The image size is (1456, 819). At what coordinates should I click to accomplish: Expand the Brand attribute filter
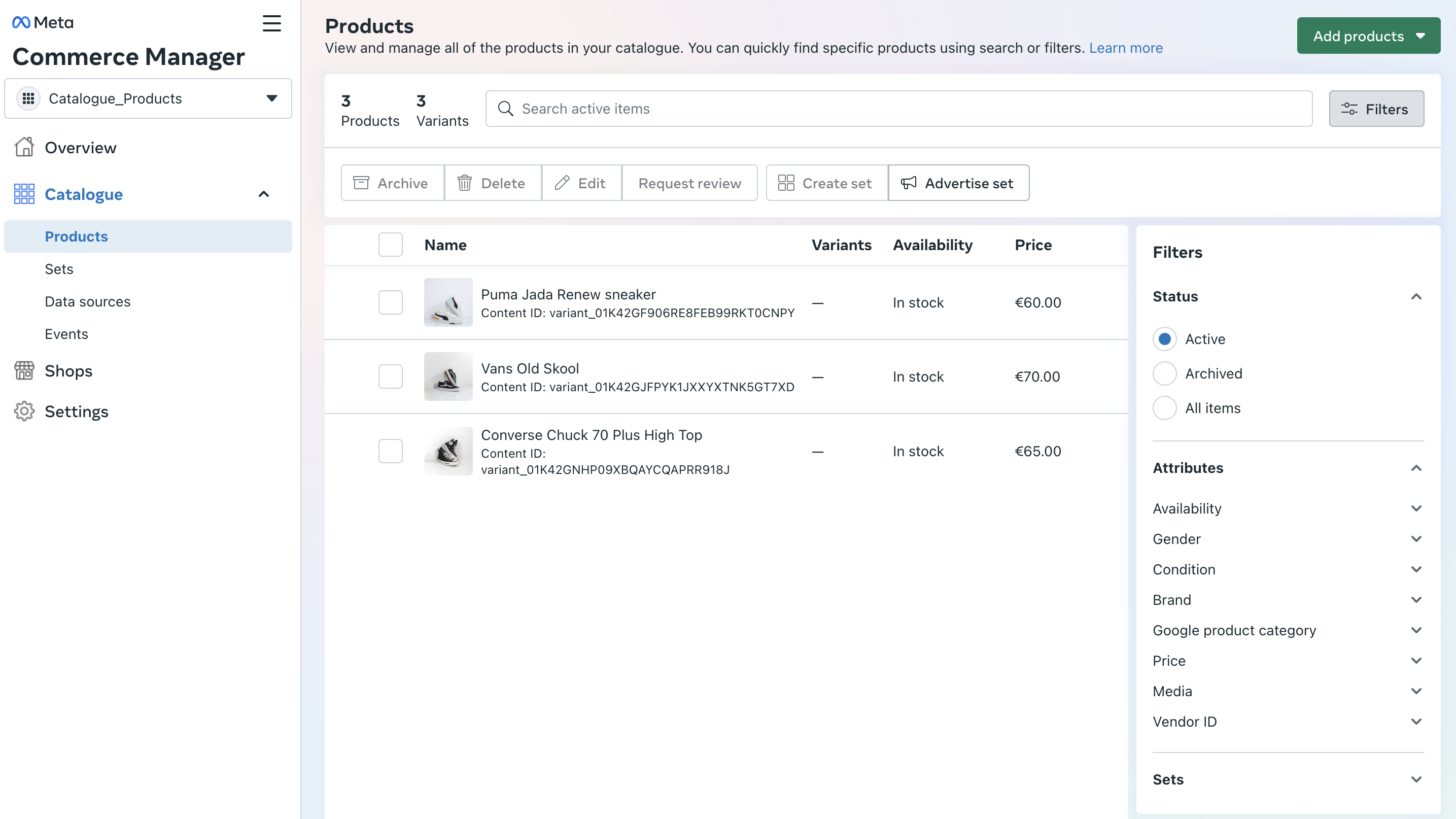pyautogui.click(x=1416, y=599)
